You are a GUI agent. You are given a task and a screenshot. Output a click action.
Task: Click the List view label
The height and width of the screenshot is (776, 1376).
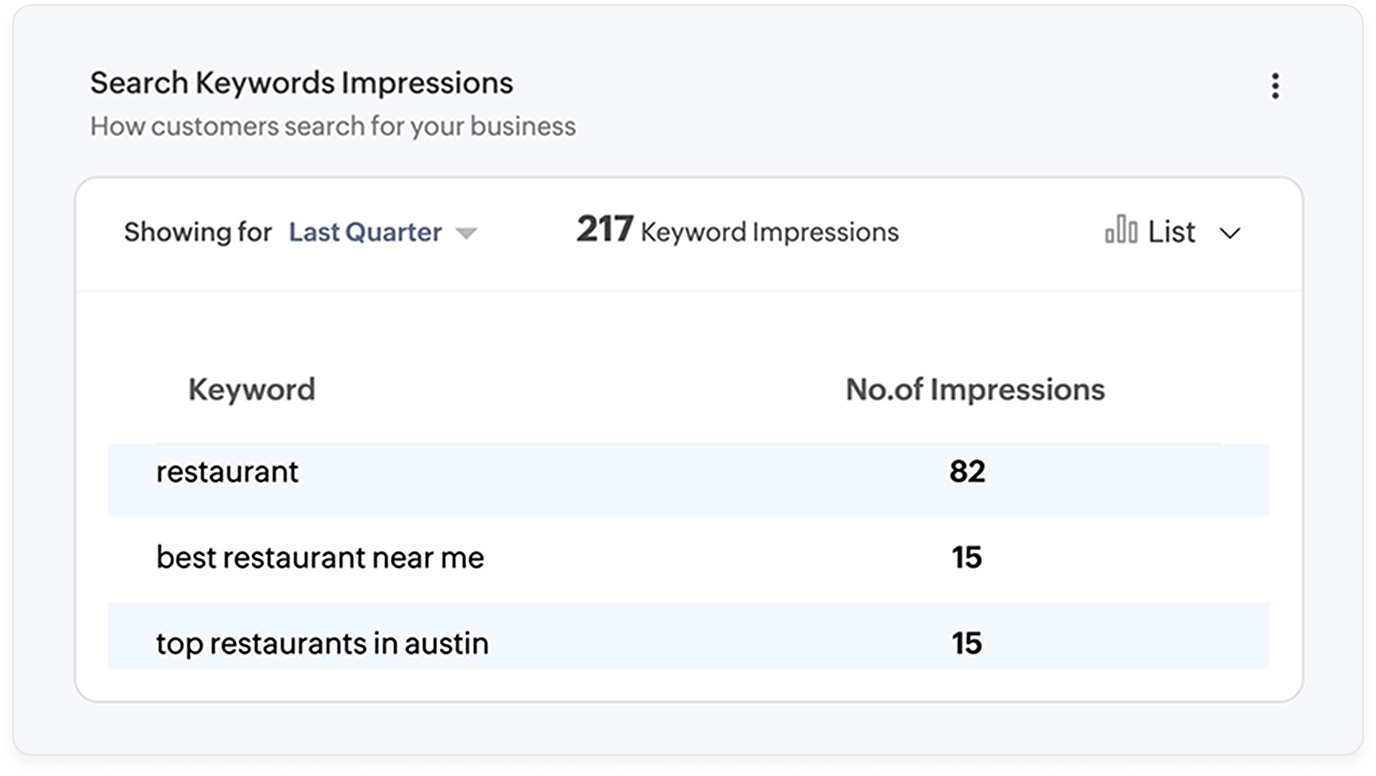(x=1171, y=232)
